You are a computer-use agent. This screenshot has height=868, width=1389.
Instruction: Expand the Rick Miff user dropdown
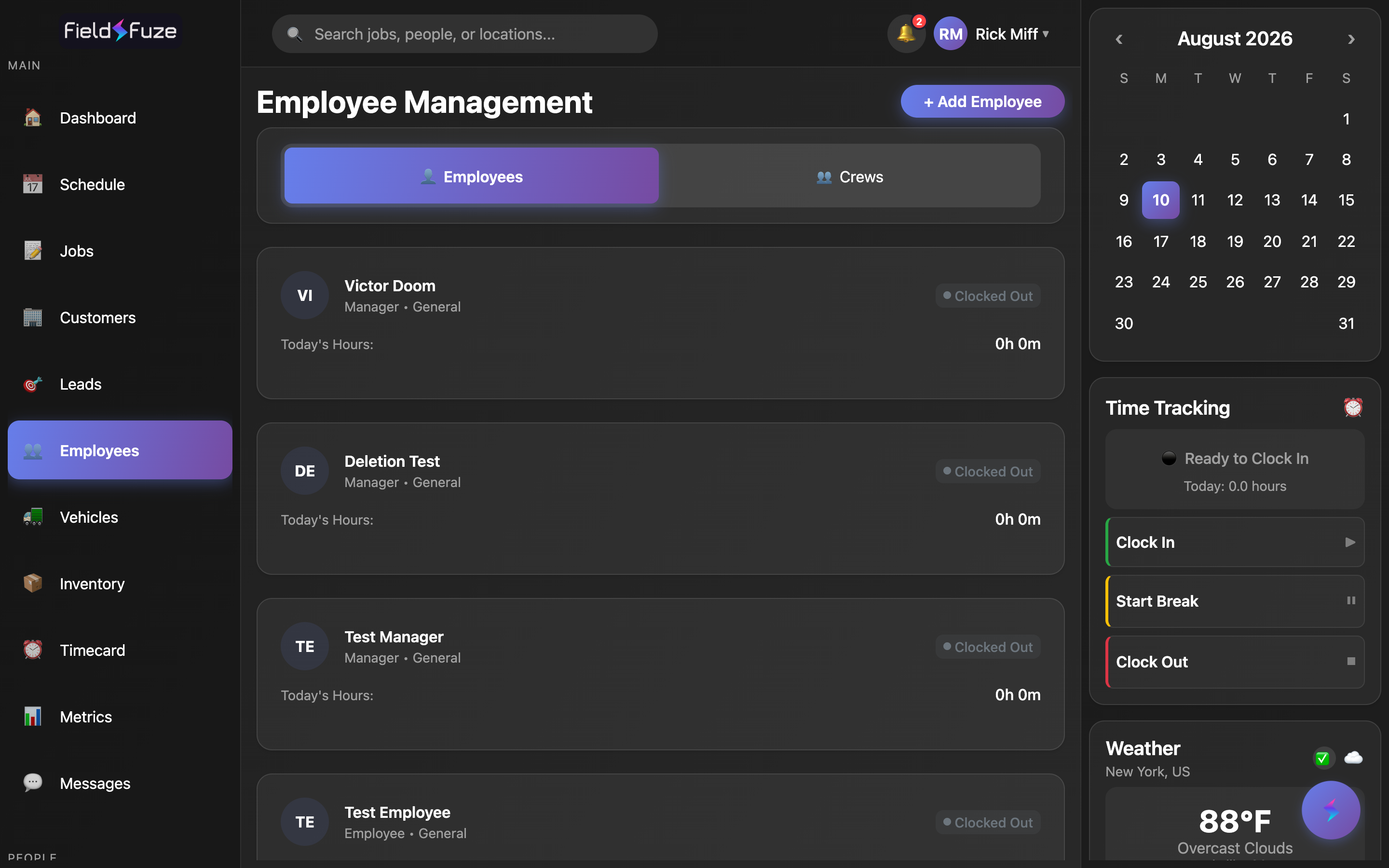pos(1046,34)
